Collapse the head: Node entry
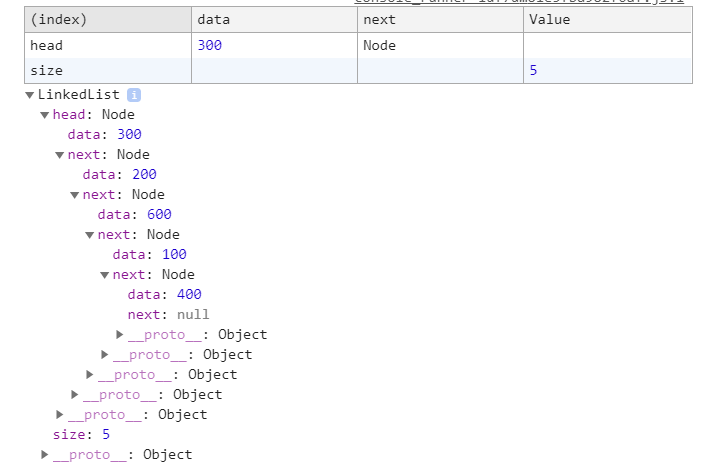 click(45, 115)
